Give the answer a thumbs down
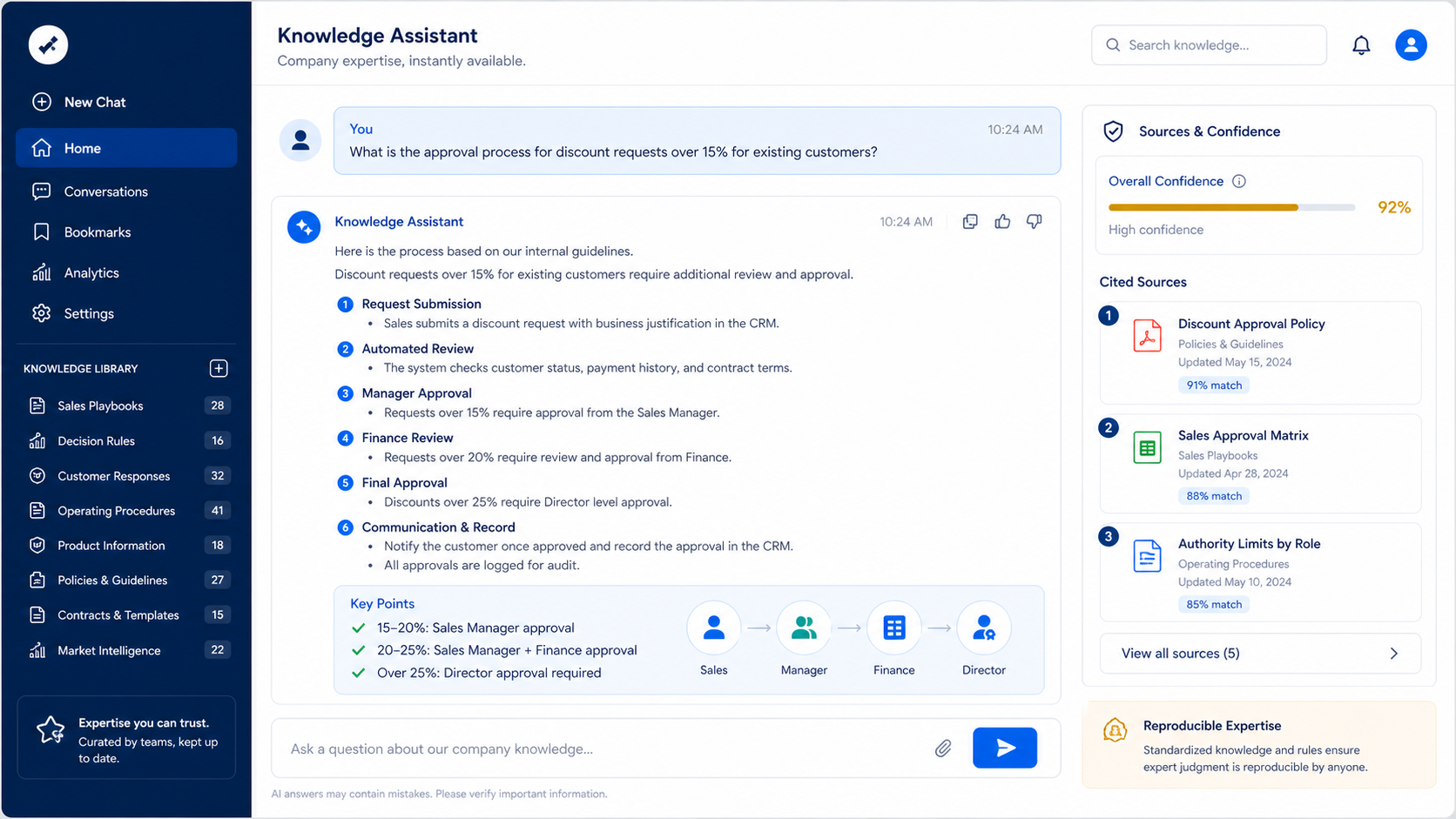Screen dimensions: 1456x819 tap(1034, 222)
